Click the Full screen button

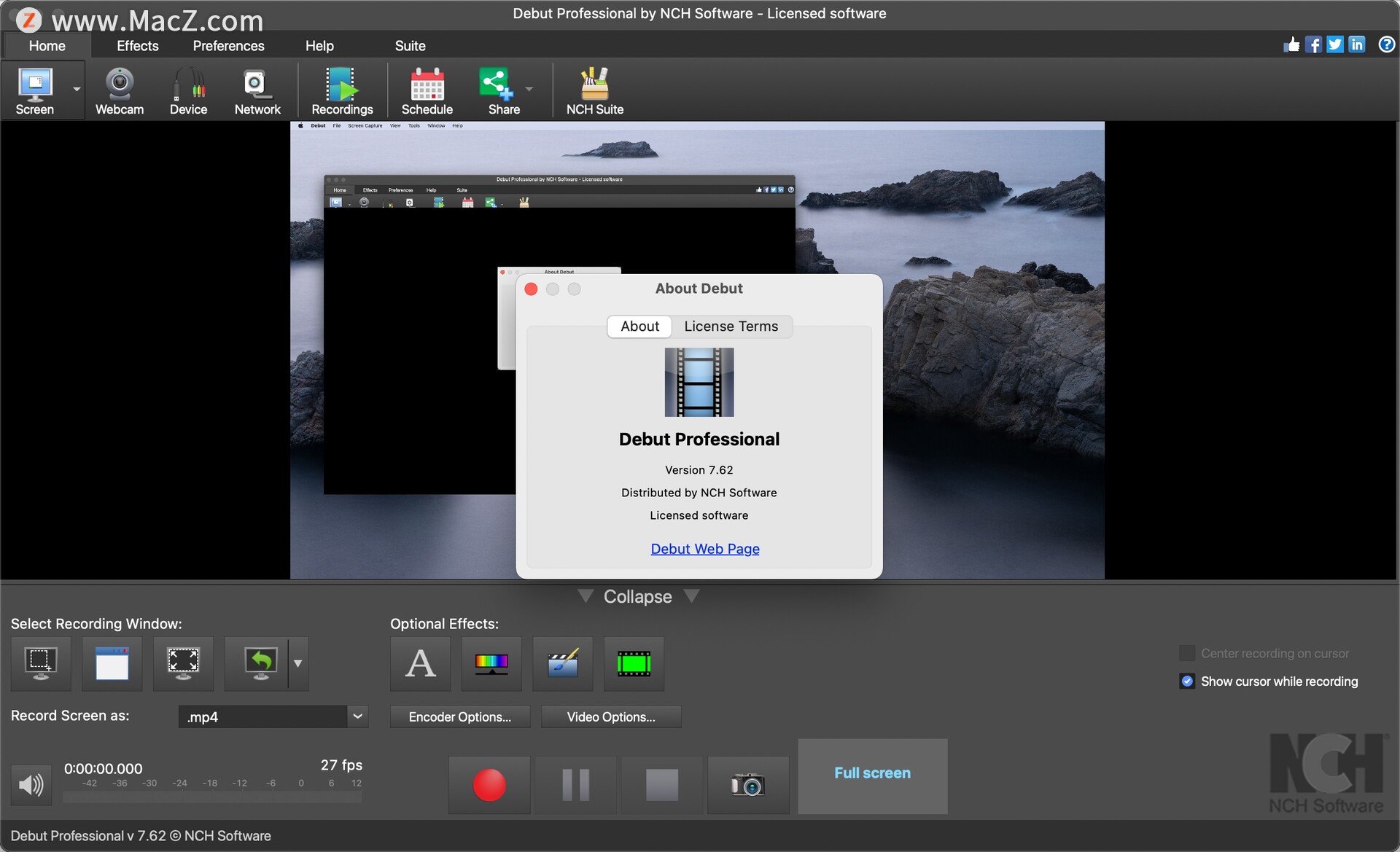pyautogui.click(x=873, y=776)
